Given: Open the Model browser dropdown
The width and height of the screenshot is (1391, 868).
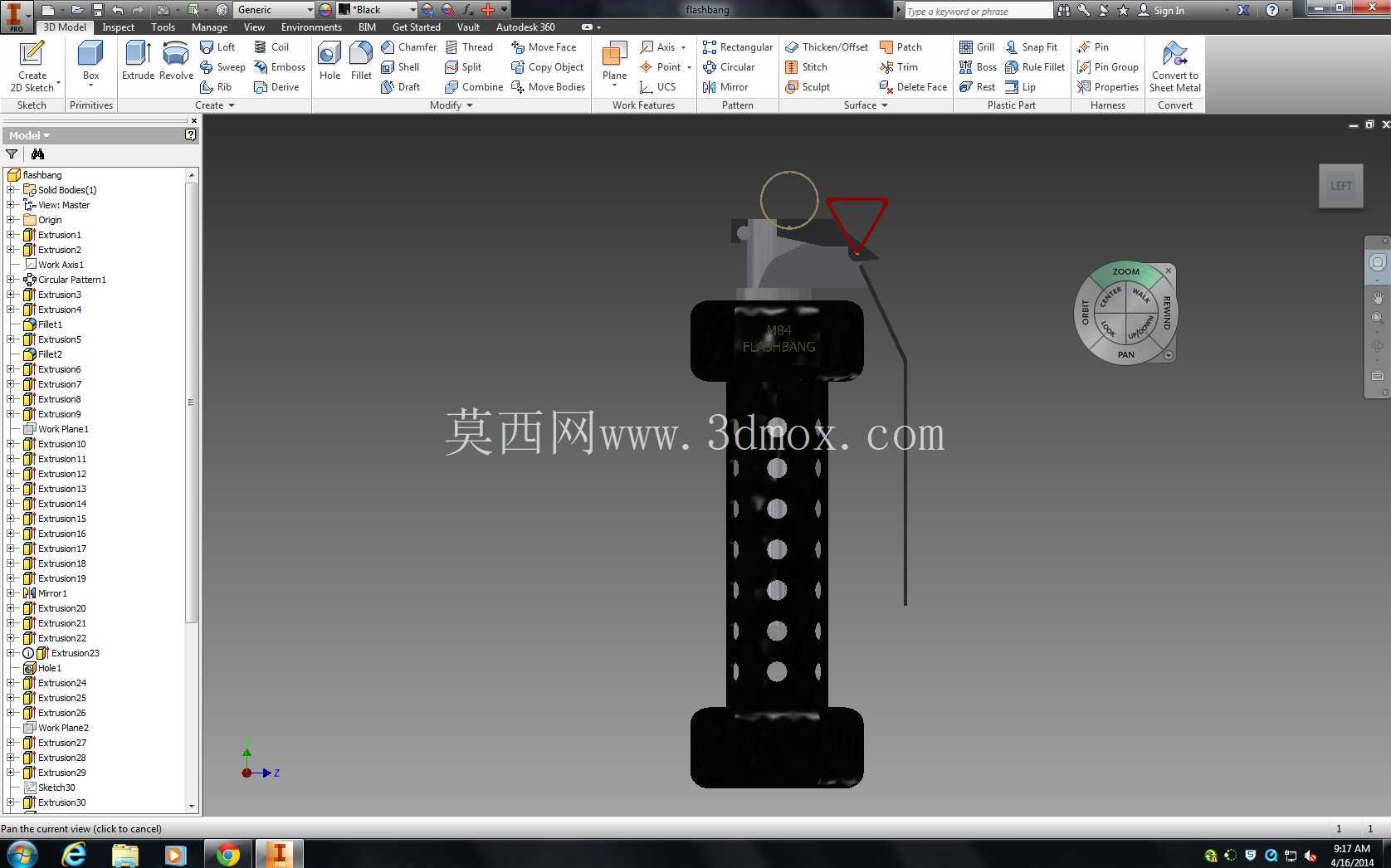Looking at the screenshot, I should pyautogui.click(x=30, y=135).
